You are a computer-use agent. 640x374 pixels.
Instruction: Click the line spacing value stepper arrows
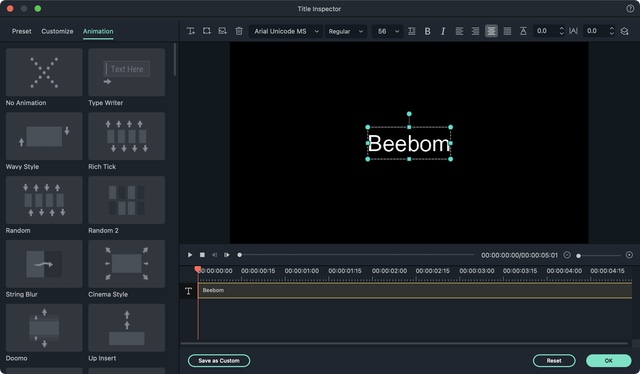(x=561, y=31)
